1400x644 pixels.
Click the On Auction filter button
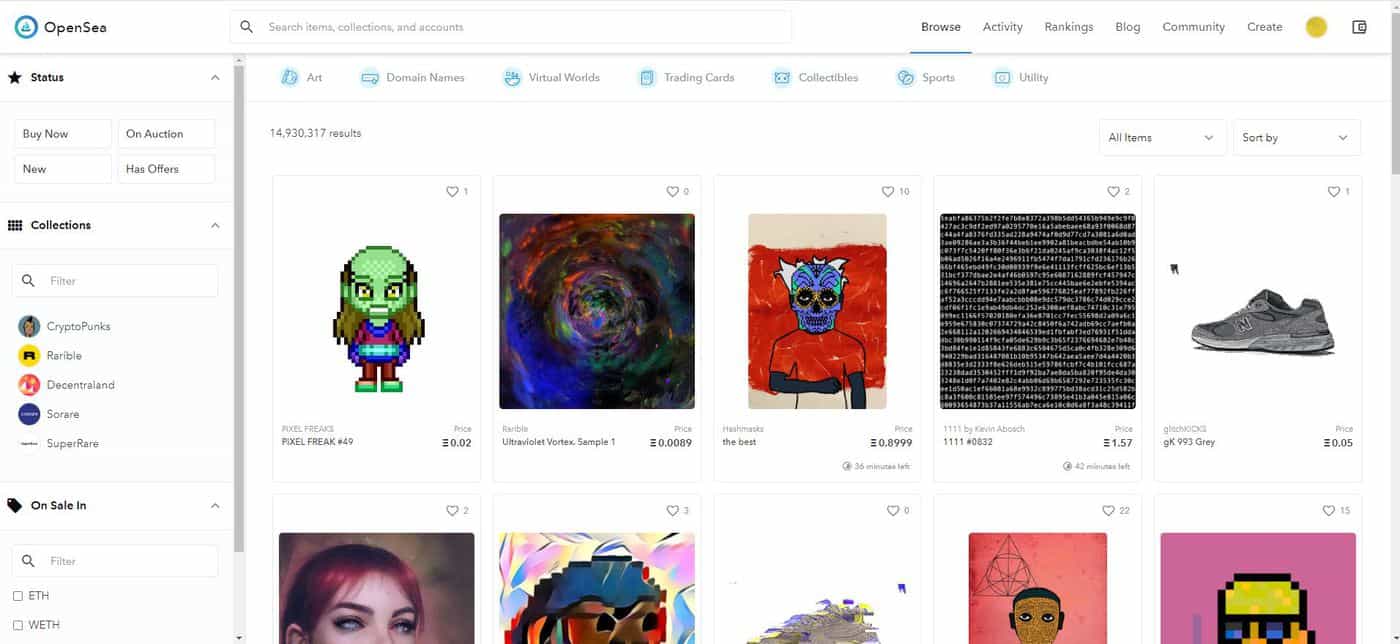click(166, 134)
